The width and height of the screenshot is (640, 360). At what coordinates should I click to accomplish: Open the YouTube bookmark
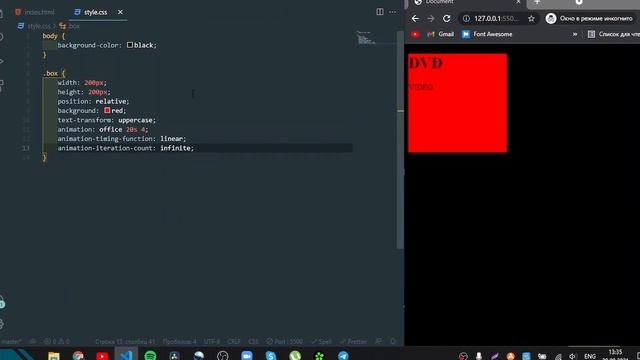[415, 34]
